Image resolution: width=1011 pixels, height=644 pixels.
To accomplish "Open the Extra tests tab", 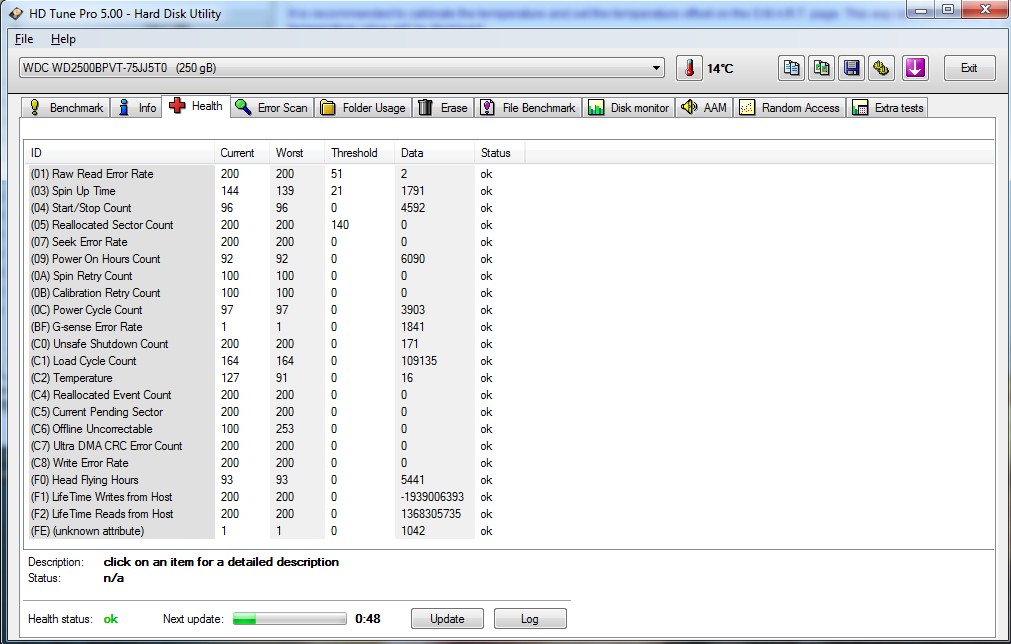I will pos(888,108).
